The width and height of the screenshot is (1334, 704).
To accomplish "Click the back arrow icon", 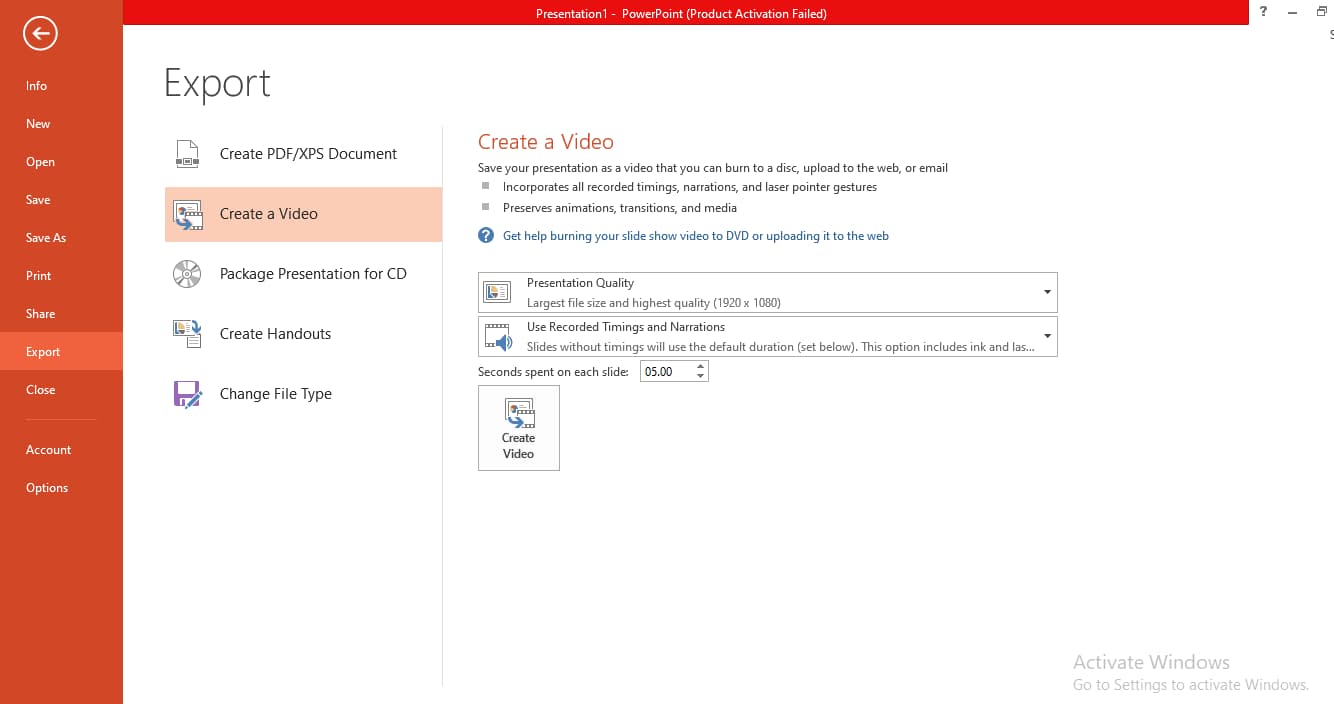I will pos(41,35).
